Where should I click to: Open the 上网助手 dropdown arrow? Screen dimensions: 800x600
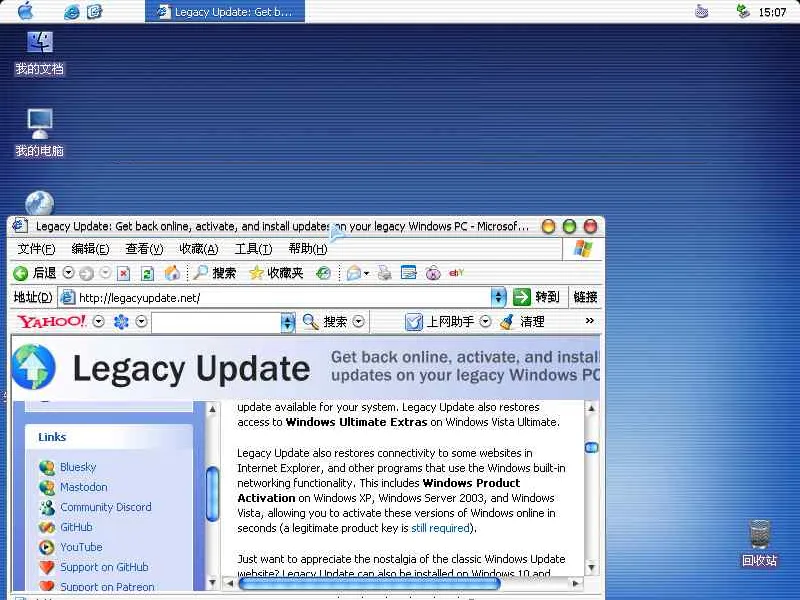(x=486, y=321)
